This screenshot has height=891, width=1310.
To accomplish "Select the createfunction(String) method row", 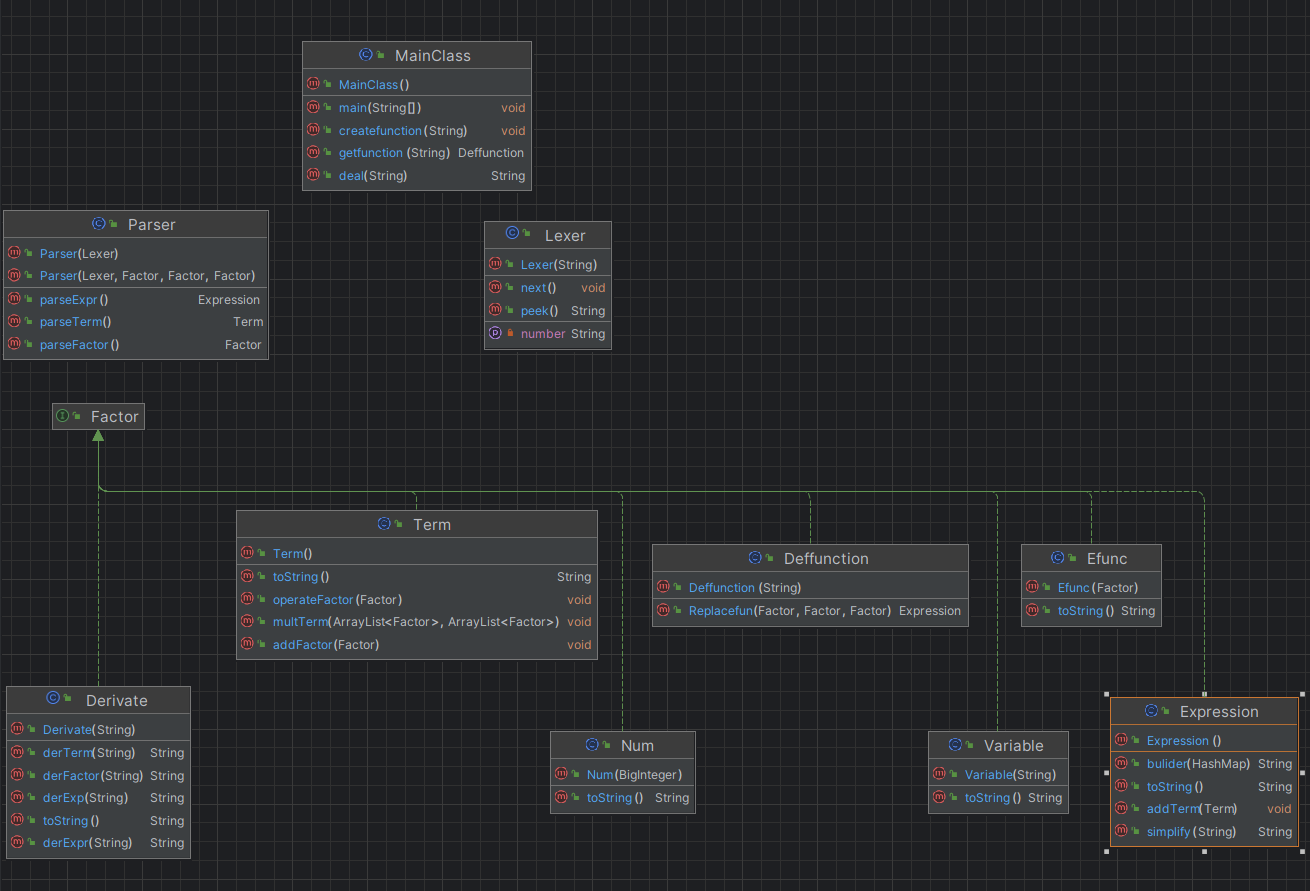I will click(x=417, y=131).
